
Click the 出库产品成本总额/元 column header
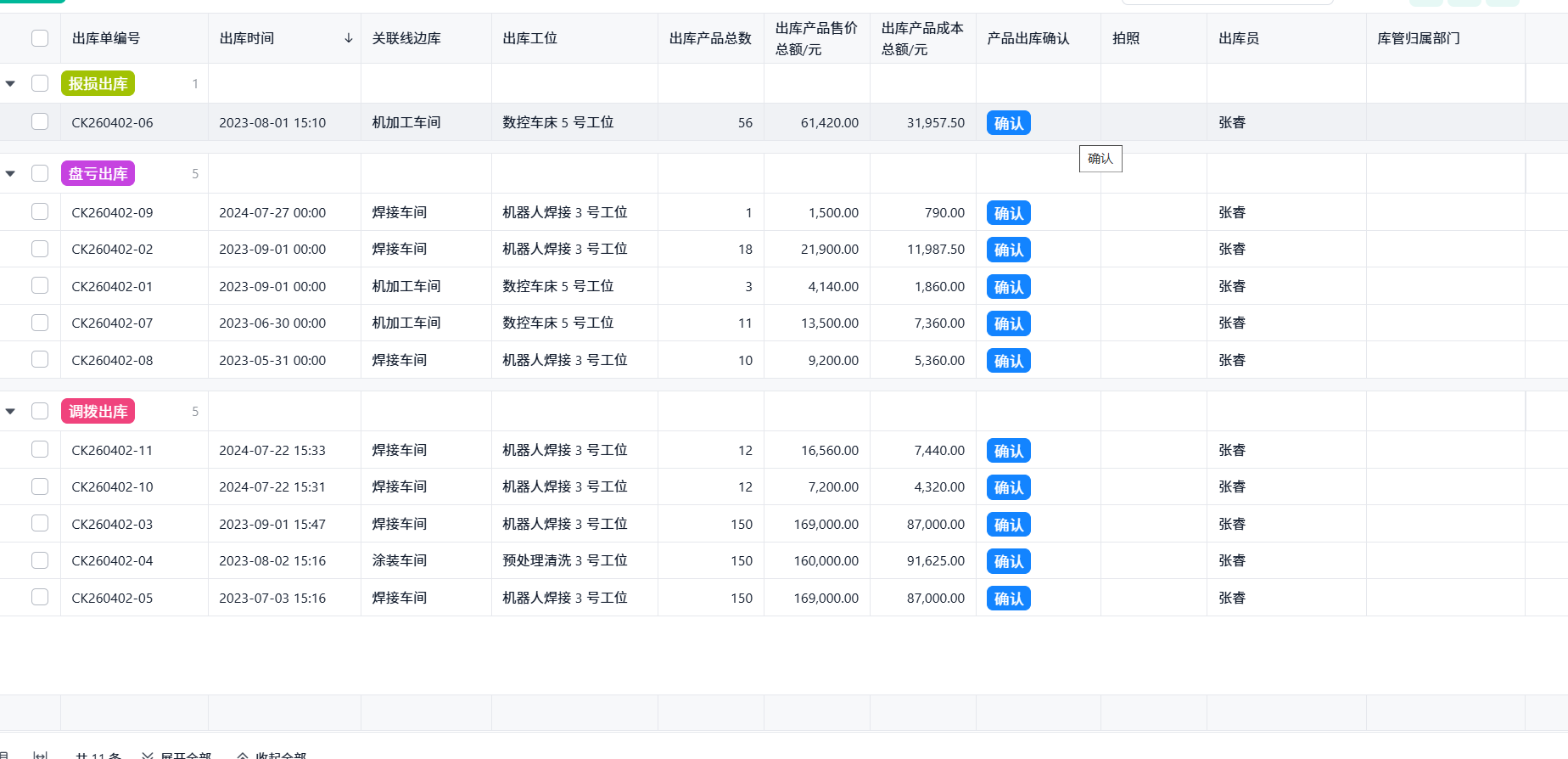922,39
